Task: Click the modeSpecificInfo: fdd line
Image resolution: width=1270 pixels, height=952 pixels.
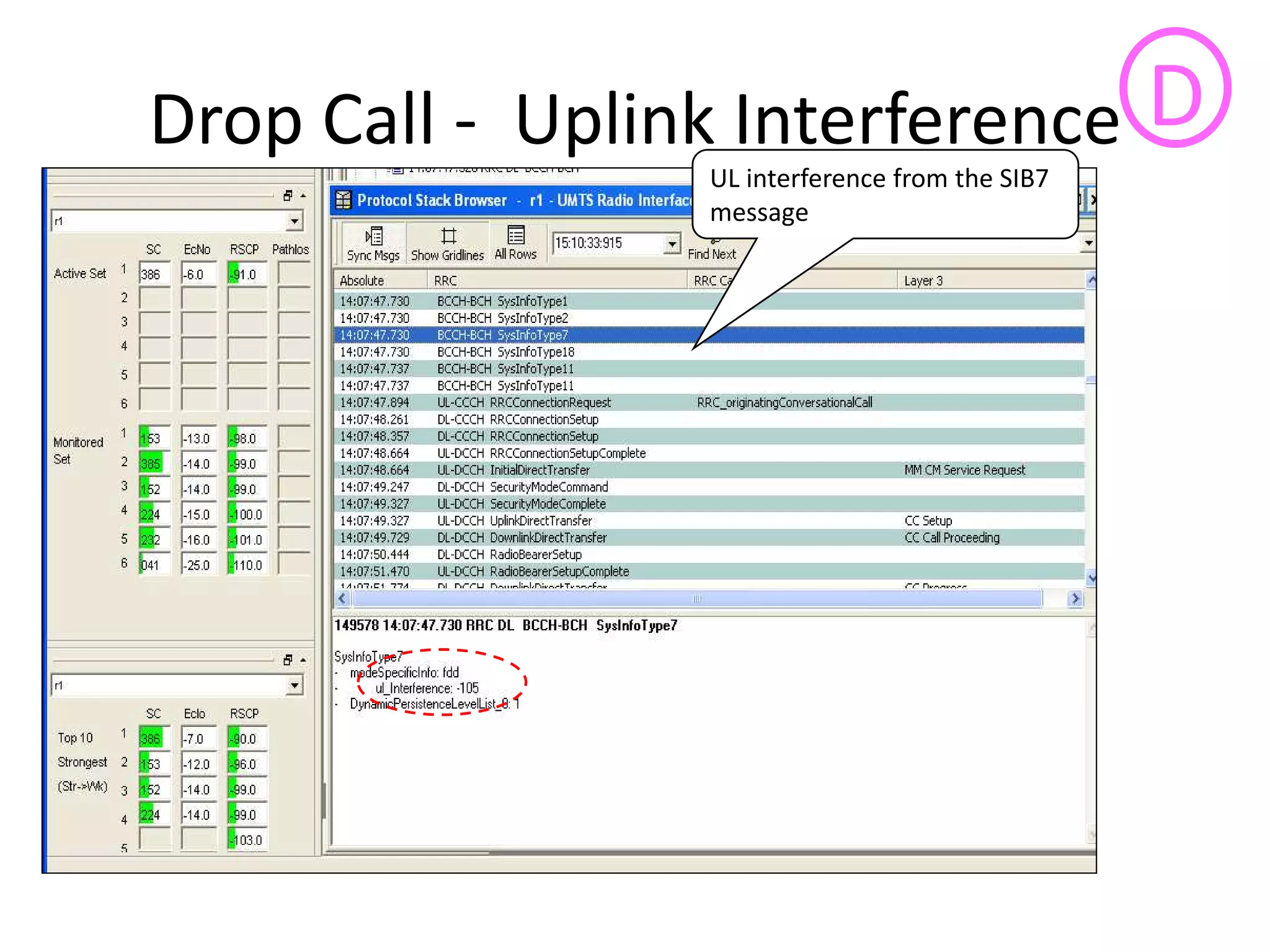Action: pyautogui.click(x=404, y=672)
